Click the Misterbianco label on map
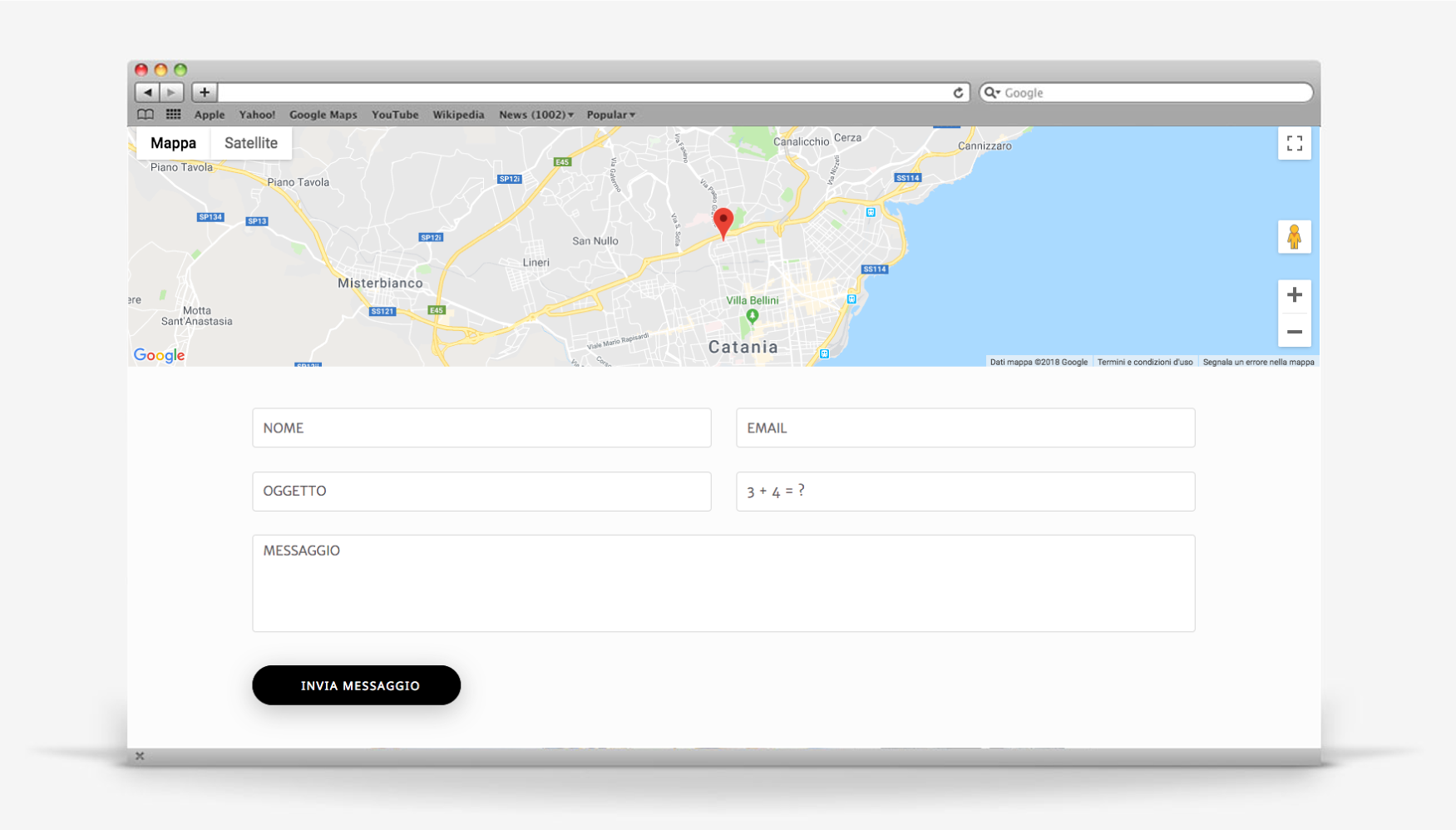Screen dimensions: 1456x830 tap(380, 283)
